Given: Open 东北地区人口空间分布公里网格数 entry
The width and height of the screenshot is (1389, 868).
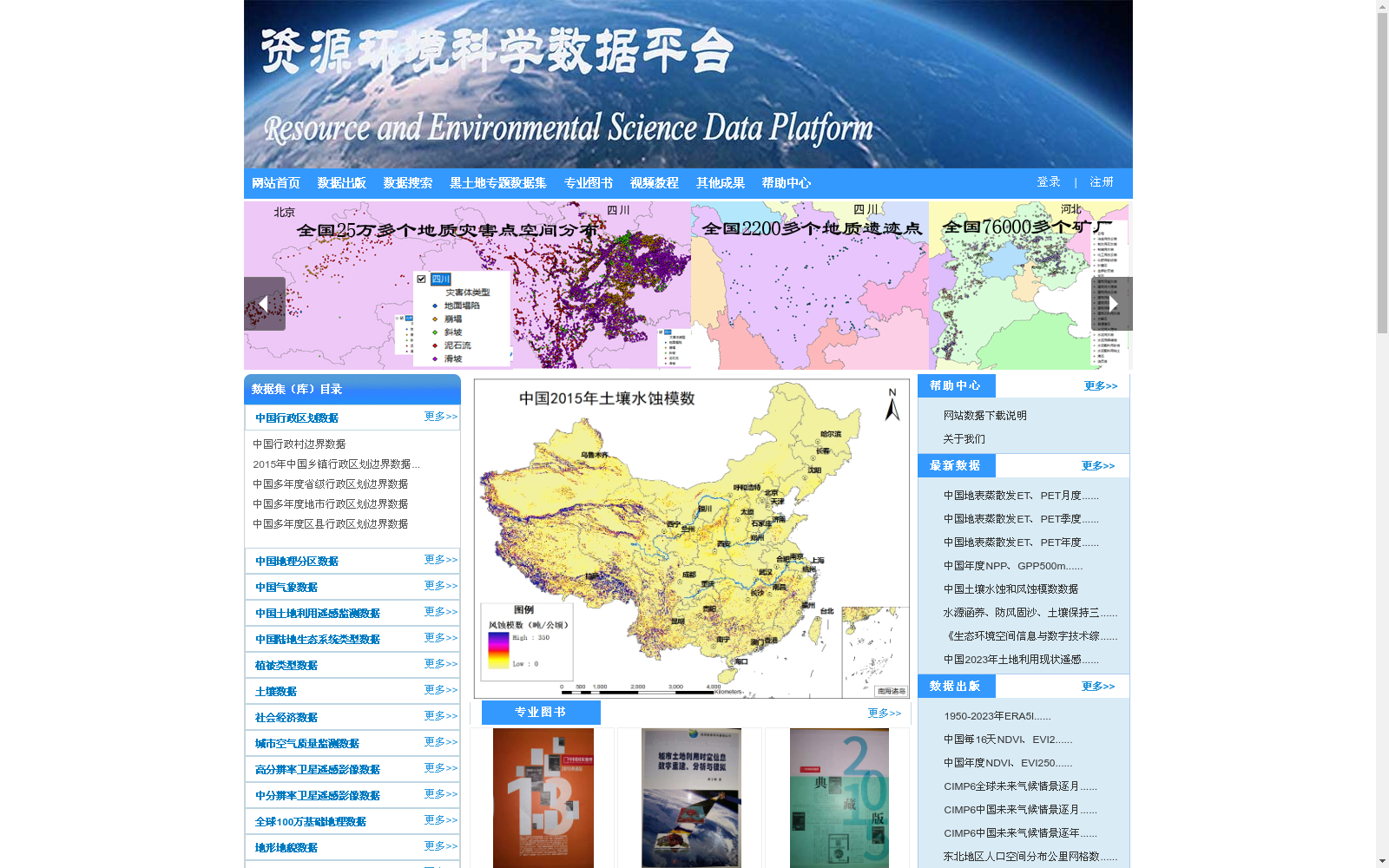Looking at the screenshot, I should point(1030,857).
